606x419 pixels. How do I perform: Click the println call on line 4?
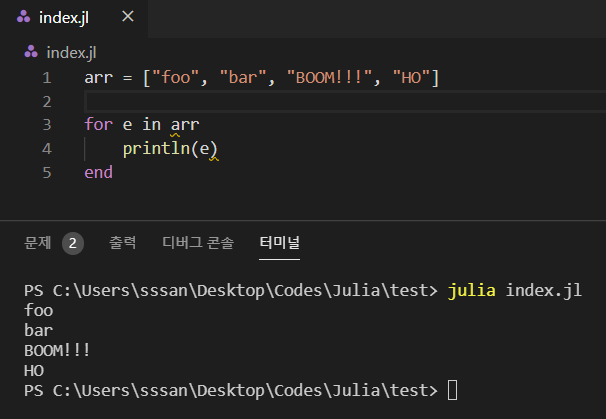[160, 149]
